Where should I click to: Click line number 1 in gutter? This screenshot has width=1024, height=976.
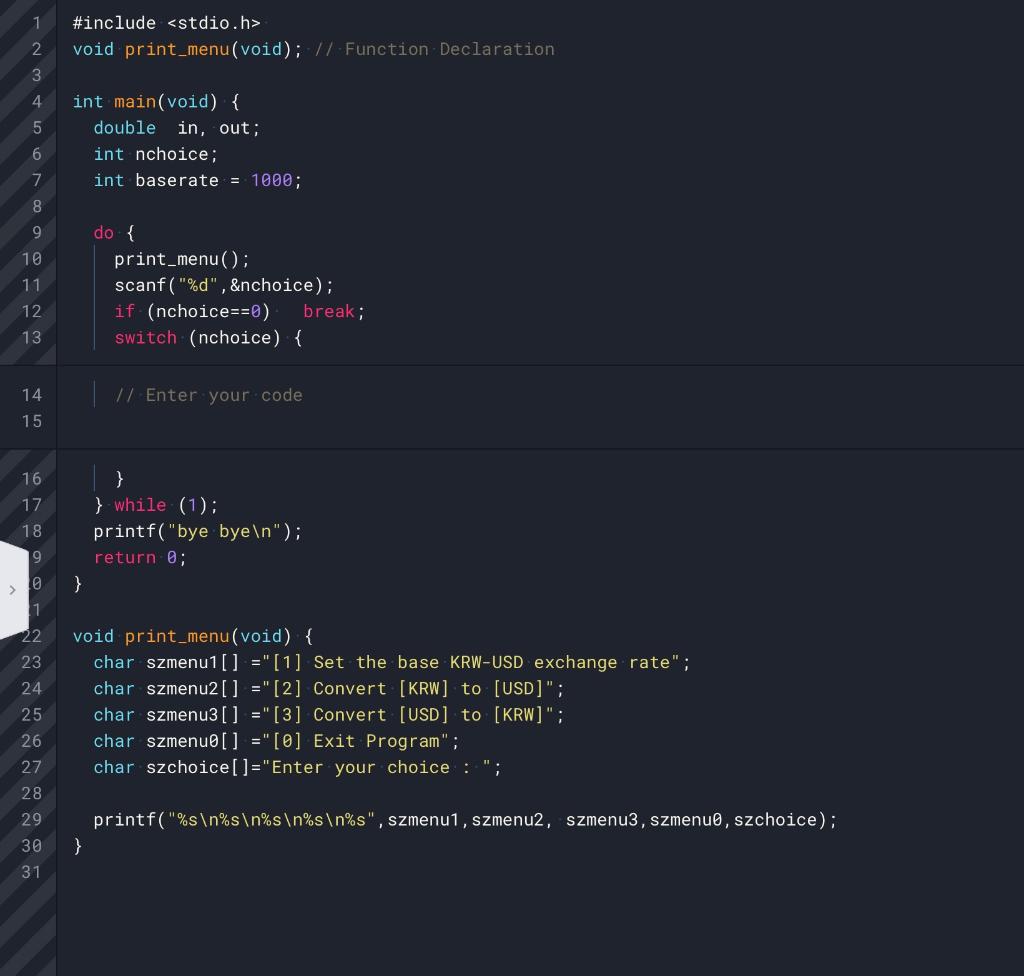click(x=37, y=23)
